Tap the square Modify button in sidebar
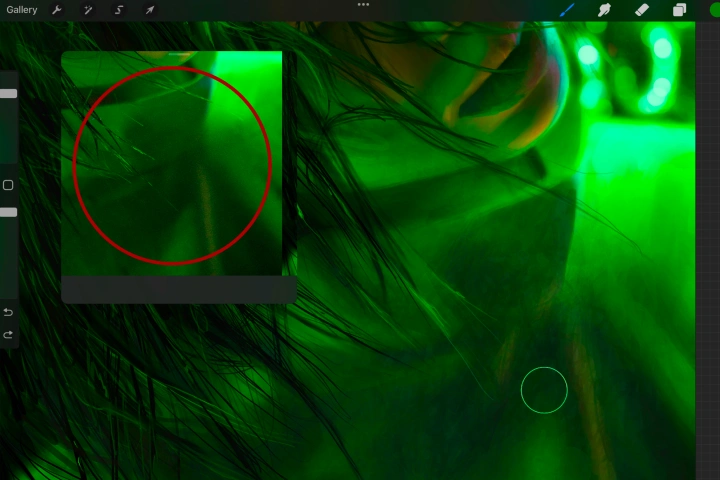 click(8, 185)
